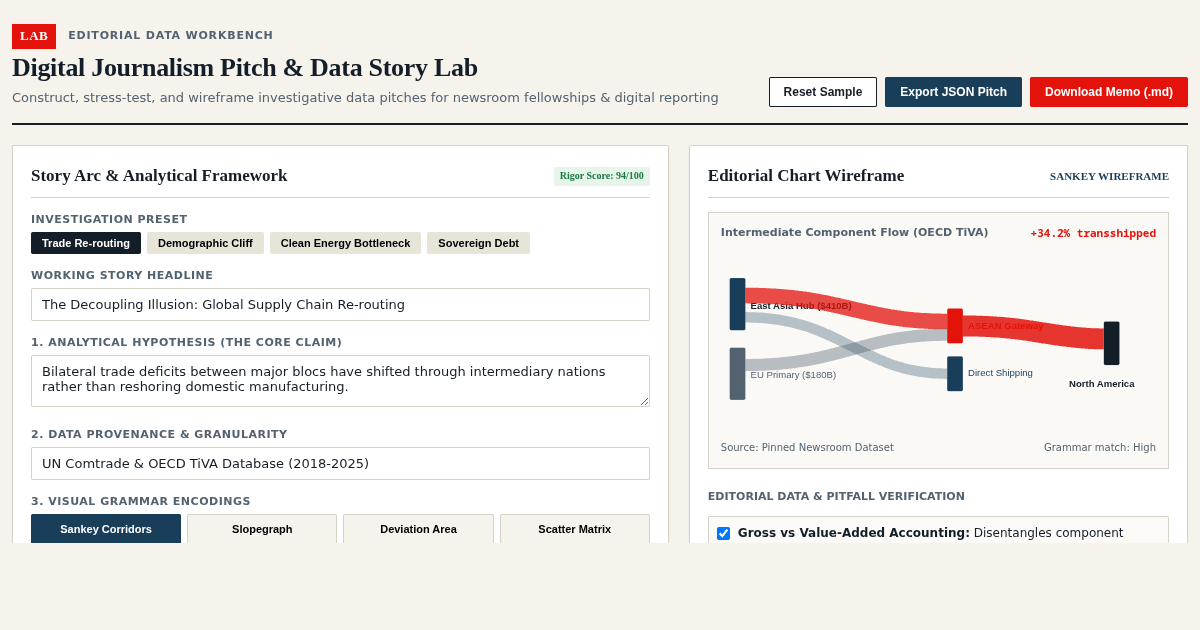The height and width of the screenshot is (630, 1200).
Task: Click the North America destination node
Action: [x=1111, y=343]
